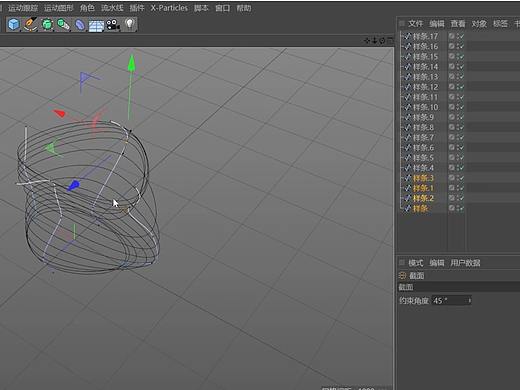Image resolution: width=520 pixels, height=390 pixels.
Task: Select the spline Pen tool
Action: point(30,24)
